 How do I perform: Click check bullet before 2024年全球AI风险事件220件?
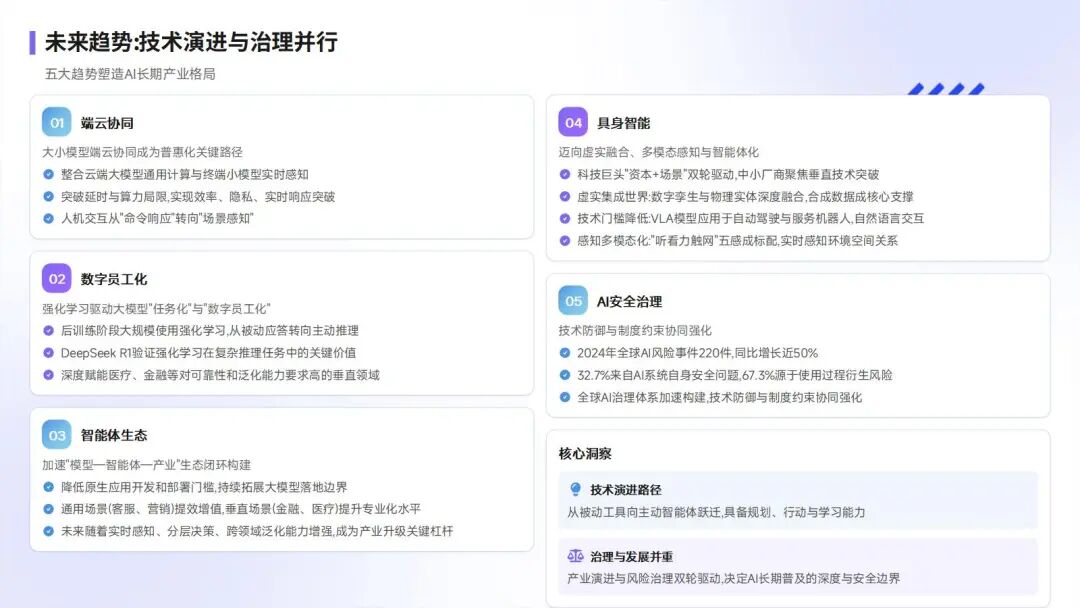(x=565, y=353)
